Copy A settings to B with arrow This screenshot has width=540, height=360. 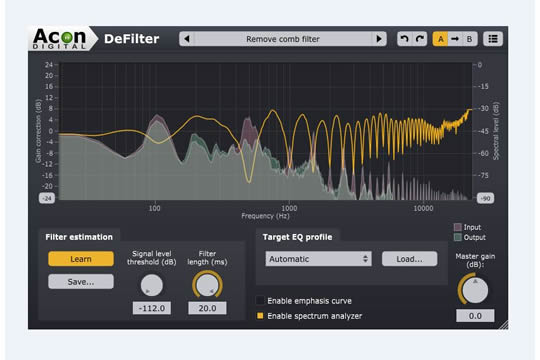[x=455, y=39]
